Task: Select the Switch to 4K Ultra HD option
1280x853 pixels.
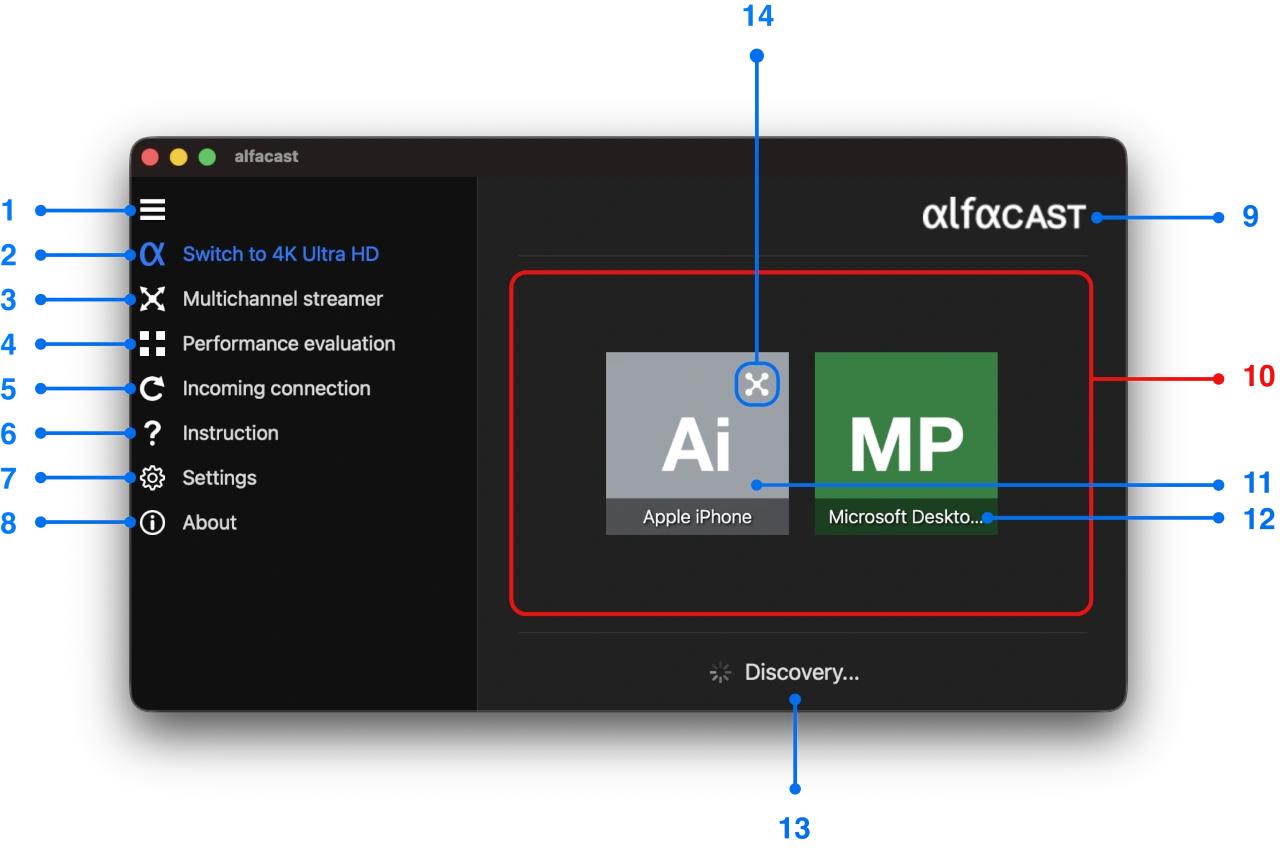Action: point(280,255)
